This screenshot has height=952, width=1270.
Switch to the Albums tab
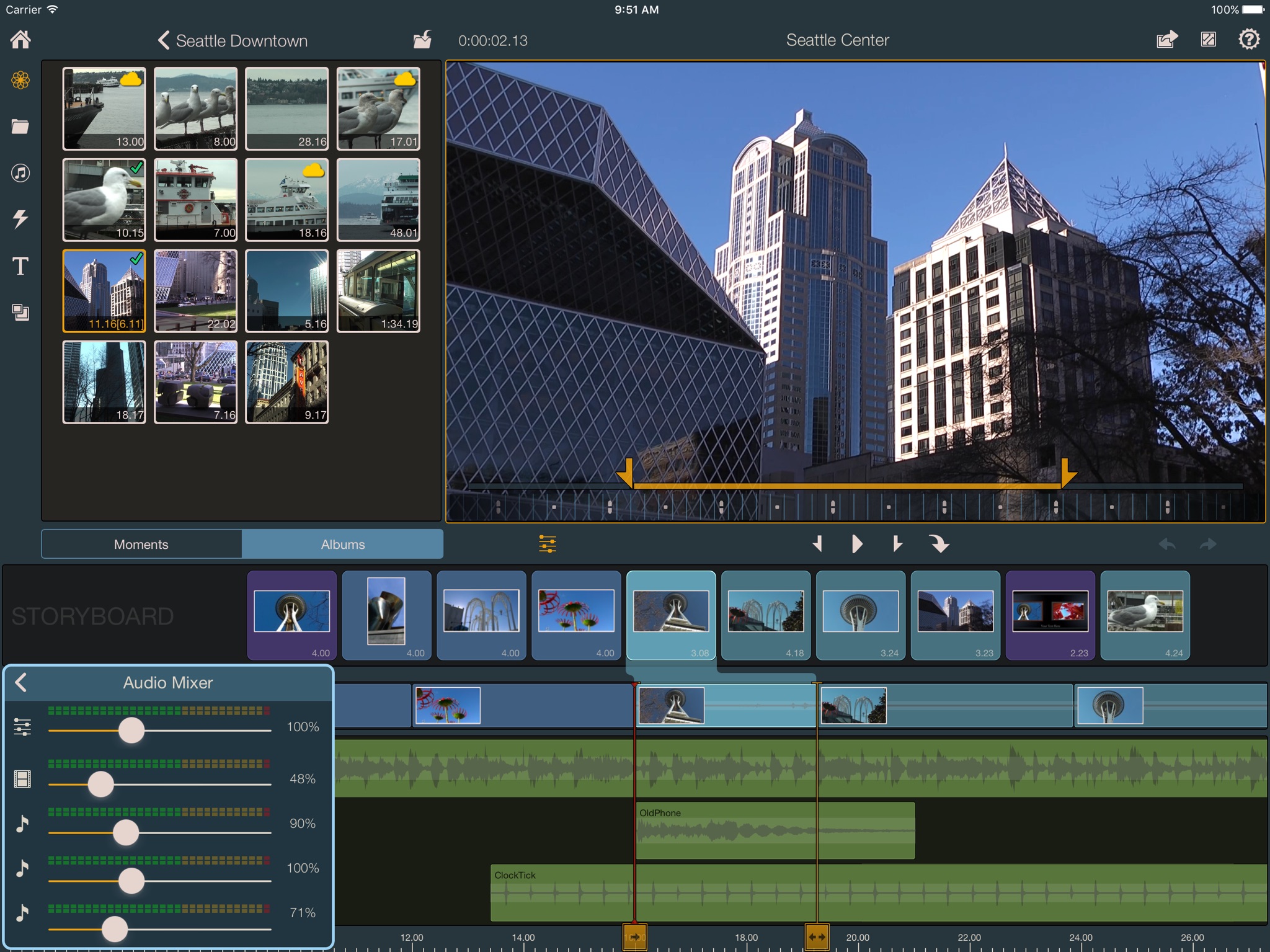pyautogui.click(x=343, y=544)
